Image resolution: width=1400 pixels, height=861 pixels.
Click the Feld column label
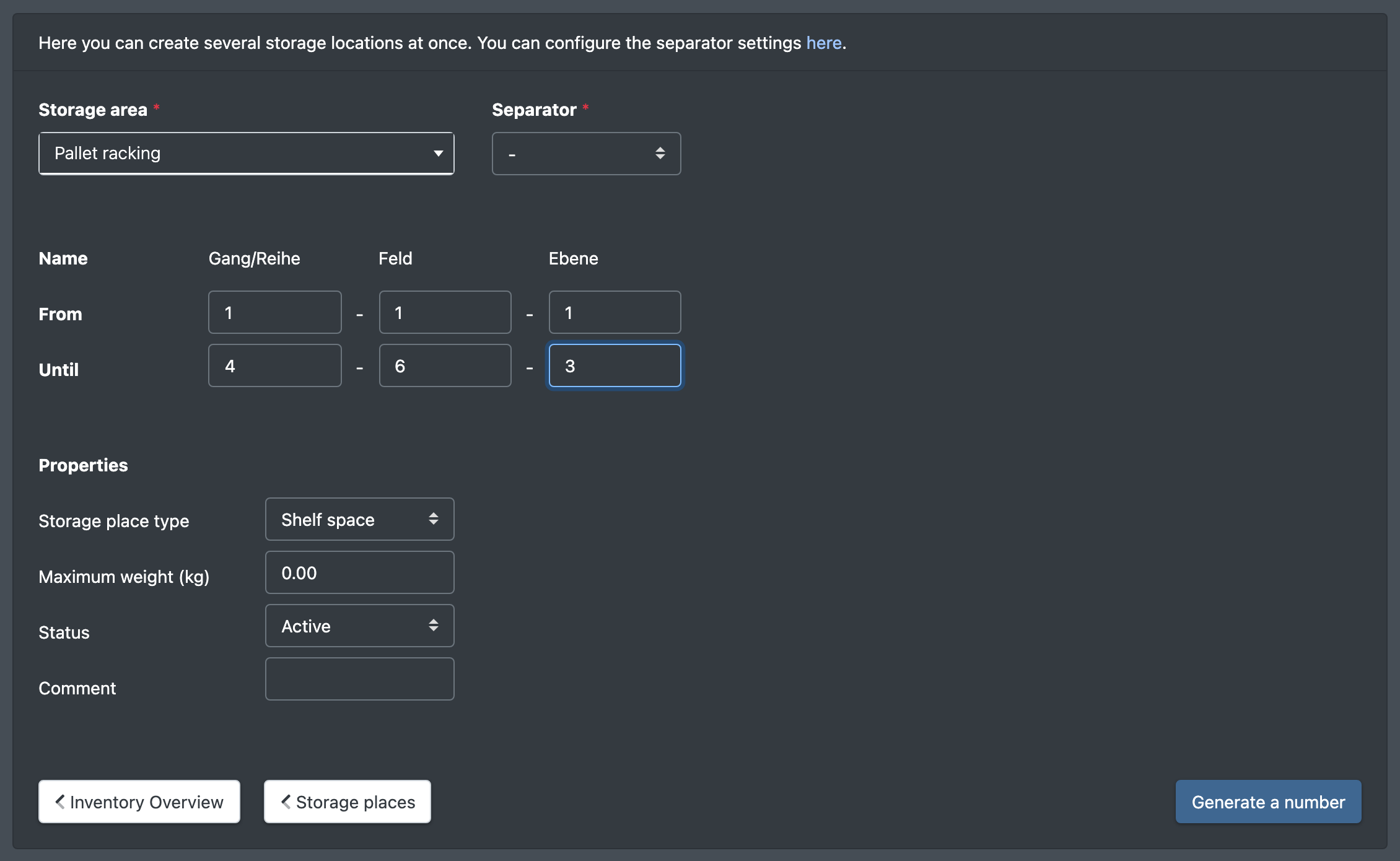pos(395,258)
